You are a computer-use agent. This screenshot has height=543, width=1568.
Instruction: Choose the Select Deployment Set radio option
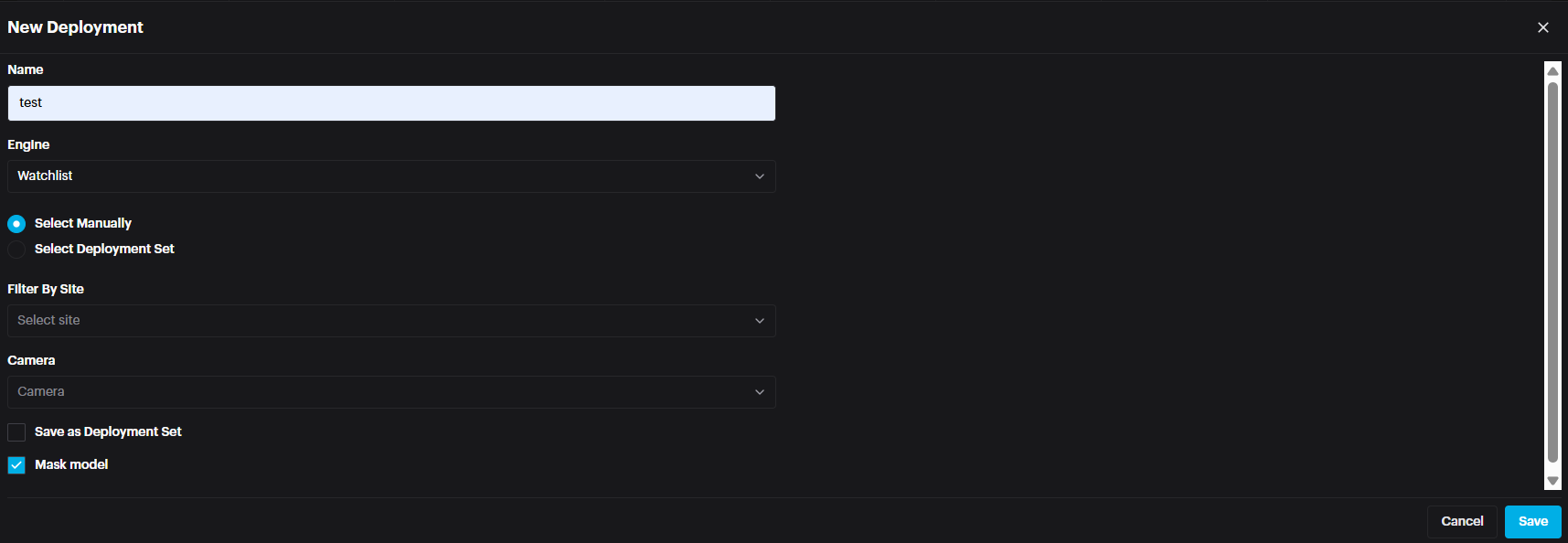click(x=16, y=250)
